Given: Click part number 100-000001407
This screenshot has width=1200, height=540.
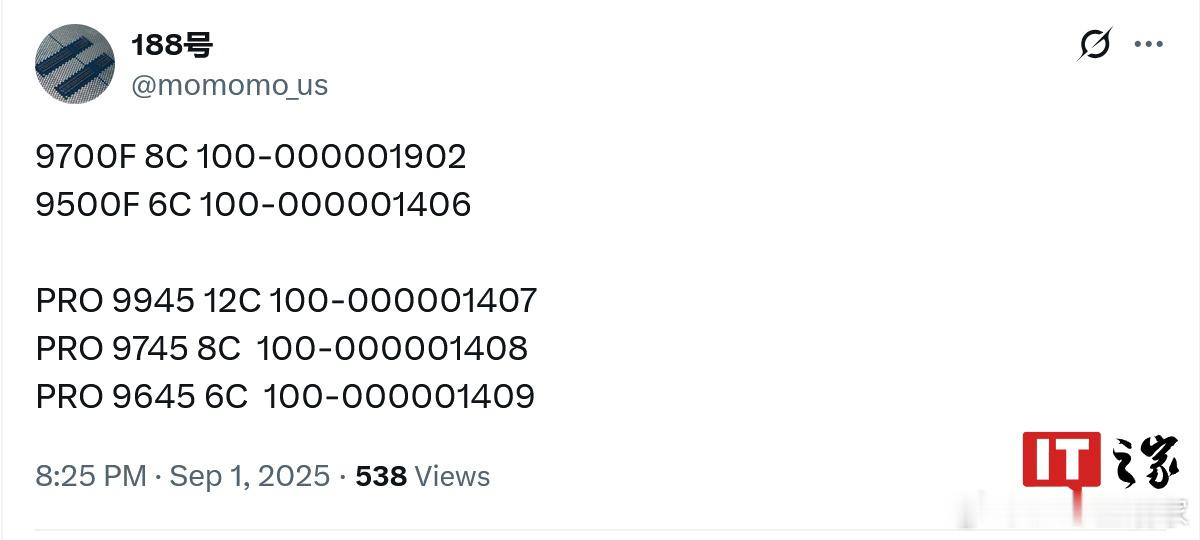Looking at the screenshot, I should (403, 300).
